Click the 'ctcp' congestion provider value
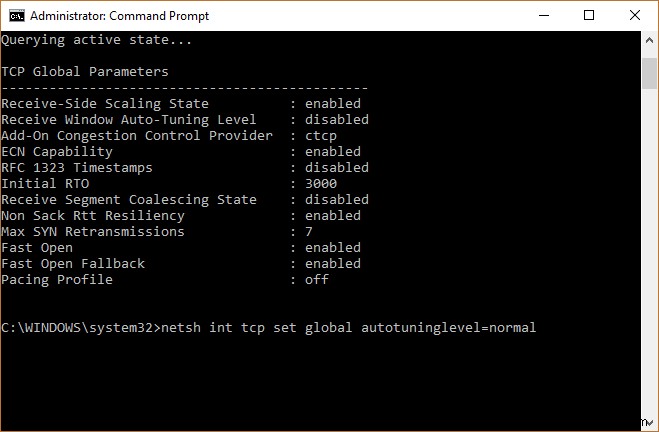Image resolution: width=659 pixels, height=432 pixels. tap(321, 136)
